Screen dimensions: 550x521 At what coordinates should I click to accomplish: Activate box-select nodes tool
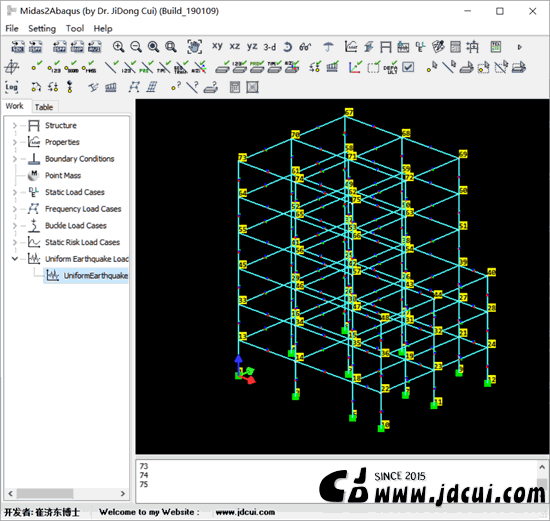pos(484,67)
